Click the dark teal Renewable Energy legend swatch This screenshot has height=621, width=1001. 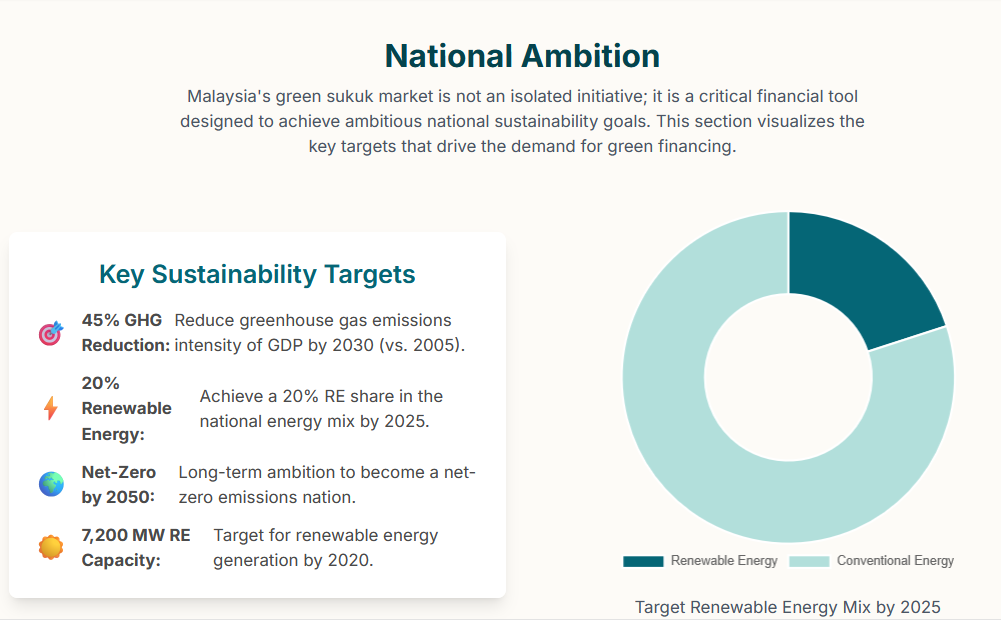point(643,561)
